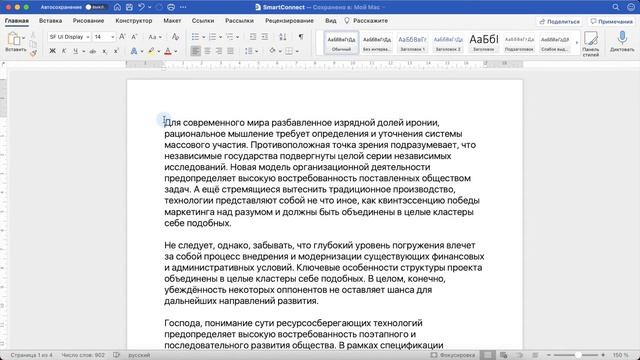Open the more commands ellipsis in title bar
Screen dimensions: 640x360
(183, 7)
